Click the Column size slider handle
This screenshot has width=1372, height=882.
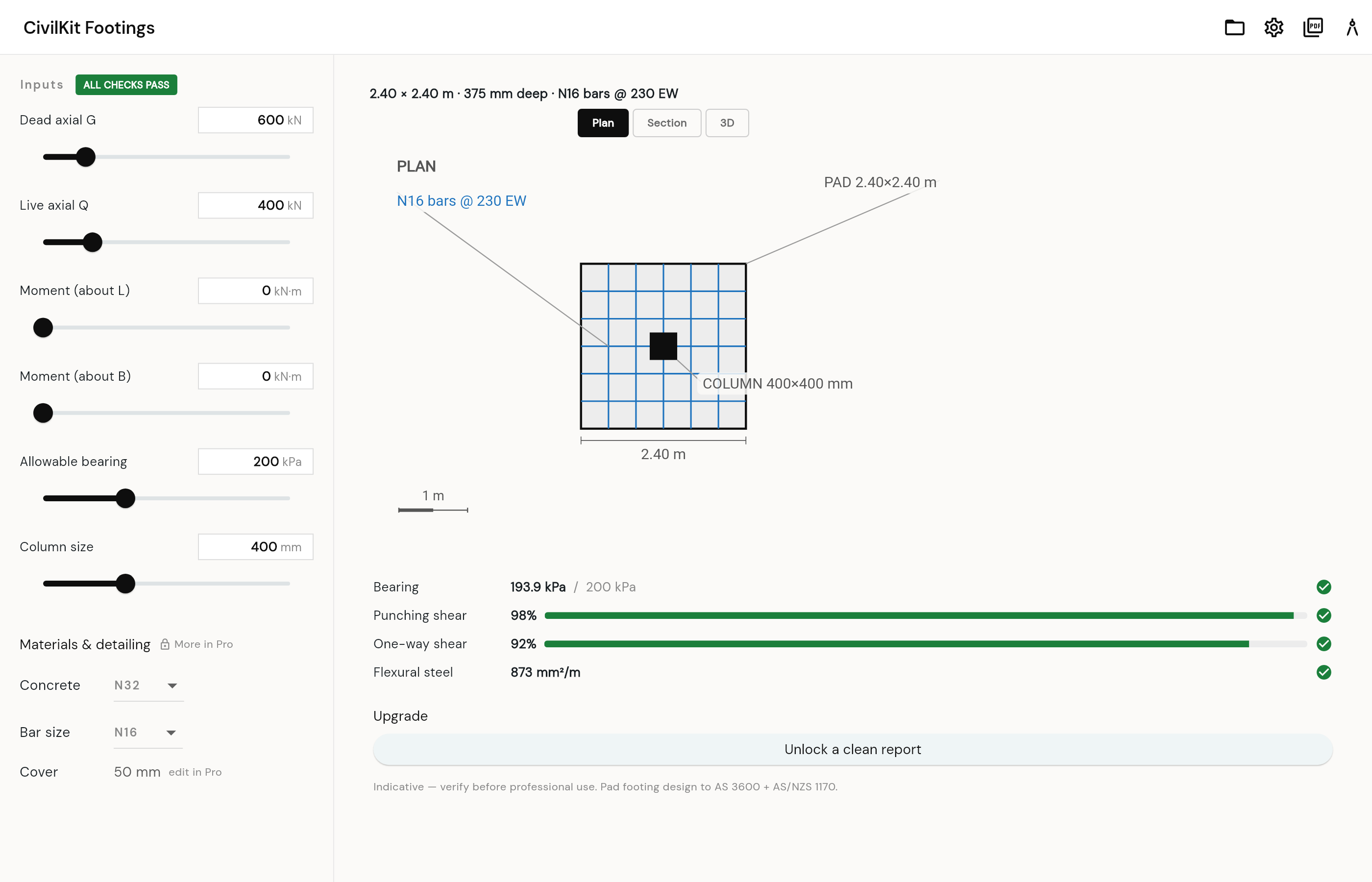pyautogui.click(x=125, y=584)
